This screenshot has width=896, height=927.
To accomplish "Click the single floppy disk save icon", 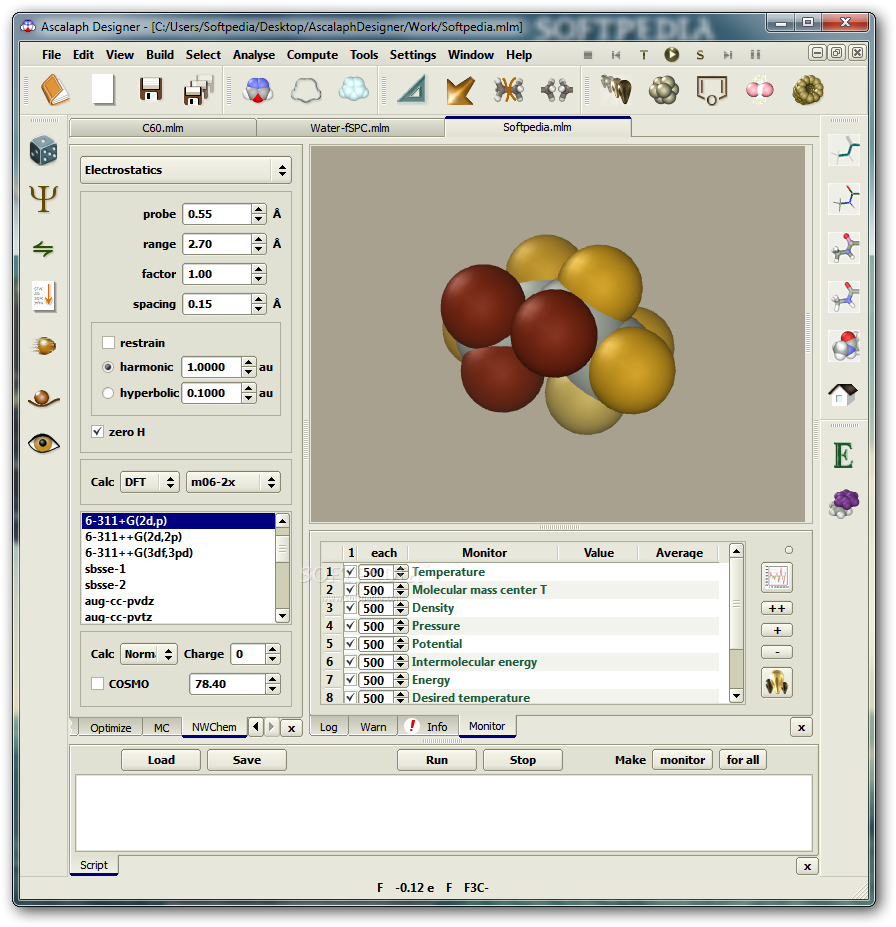I will point(151,90).
